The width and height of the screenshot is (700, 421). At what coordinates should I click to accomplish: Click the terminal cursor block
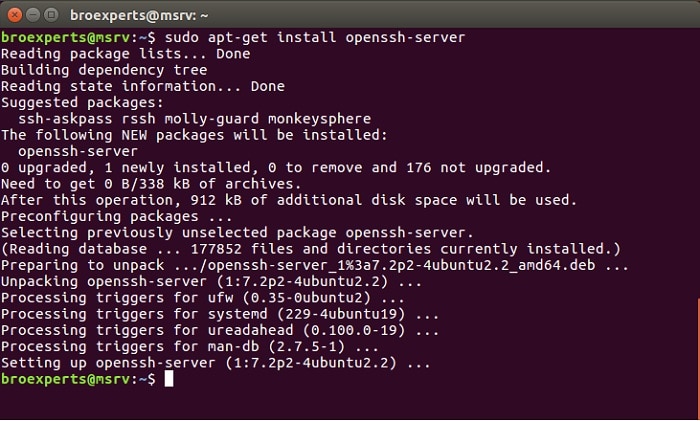click(169, 380)
